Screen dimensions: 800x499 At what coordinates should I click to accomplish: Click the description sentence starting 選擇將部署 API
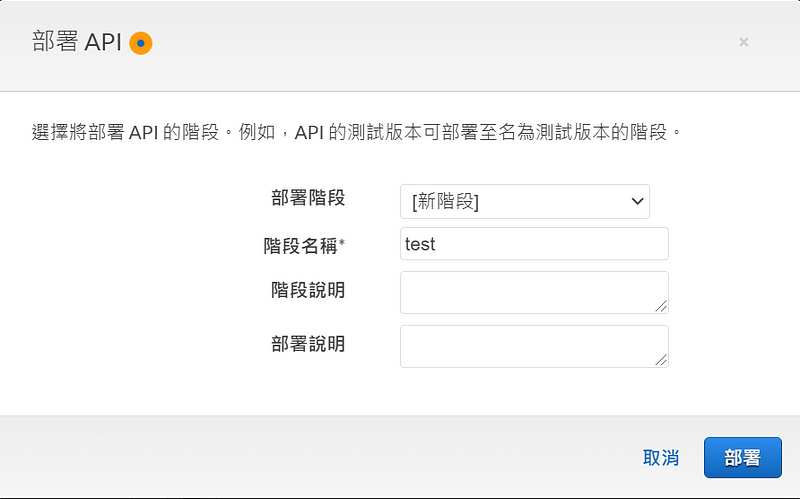point(357,132)
